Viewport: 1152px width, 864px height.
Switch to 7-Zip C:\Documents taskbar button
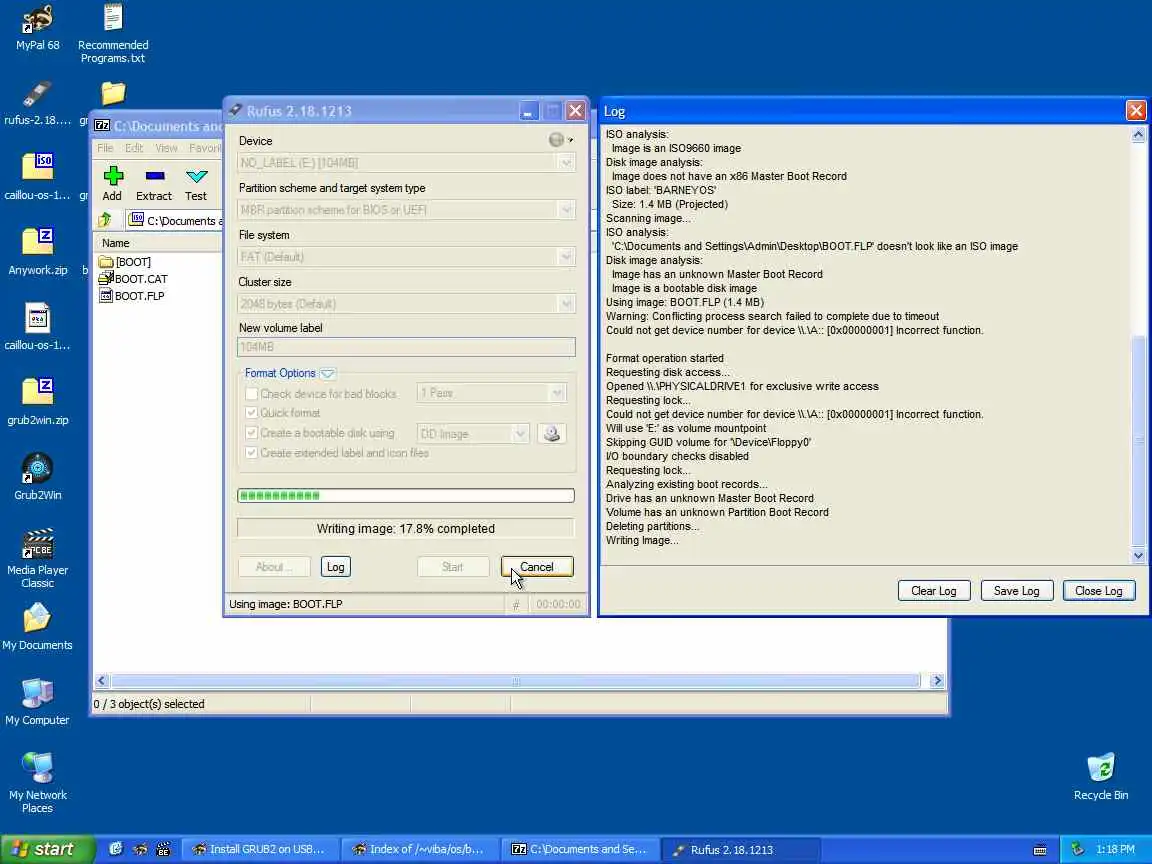coord(579,849)
